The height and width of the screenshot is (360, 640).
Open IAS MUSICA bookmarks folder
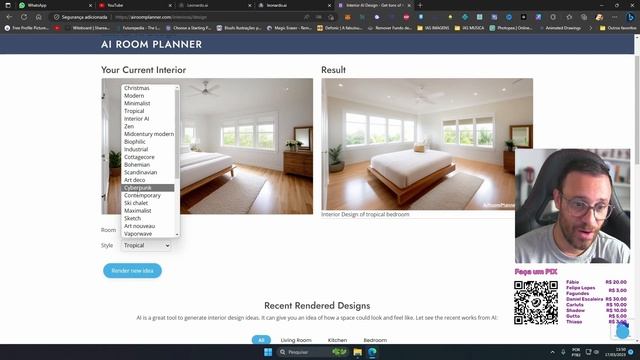pos(469,28)
